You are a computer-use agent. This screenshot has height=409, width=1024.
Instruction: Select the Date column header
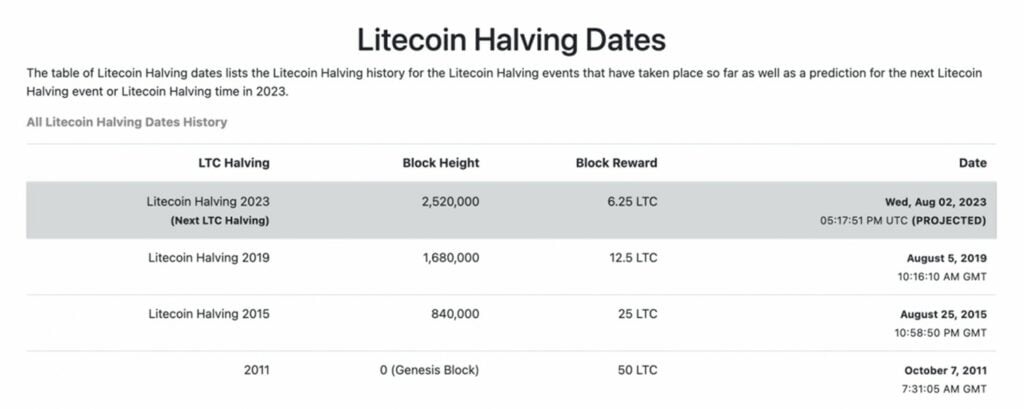[x=972, y=163]
